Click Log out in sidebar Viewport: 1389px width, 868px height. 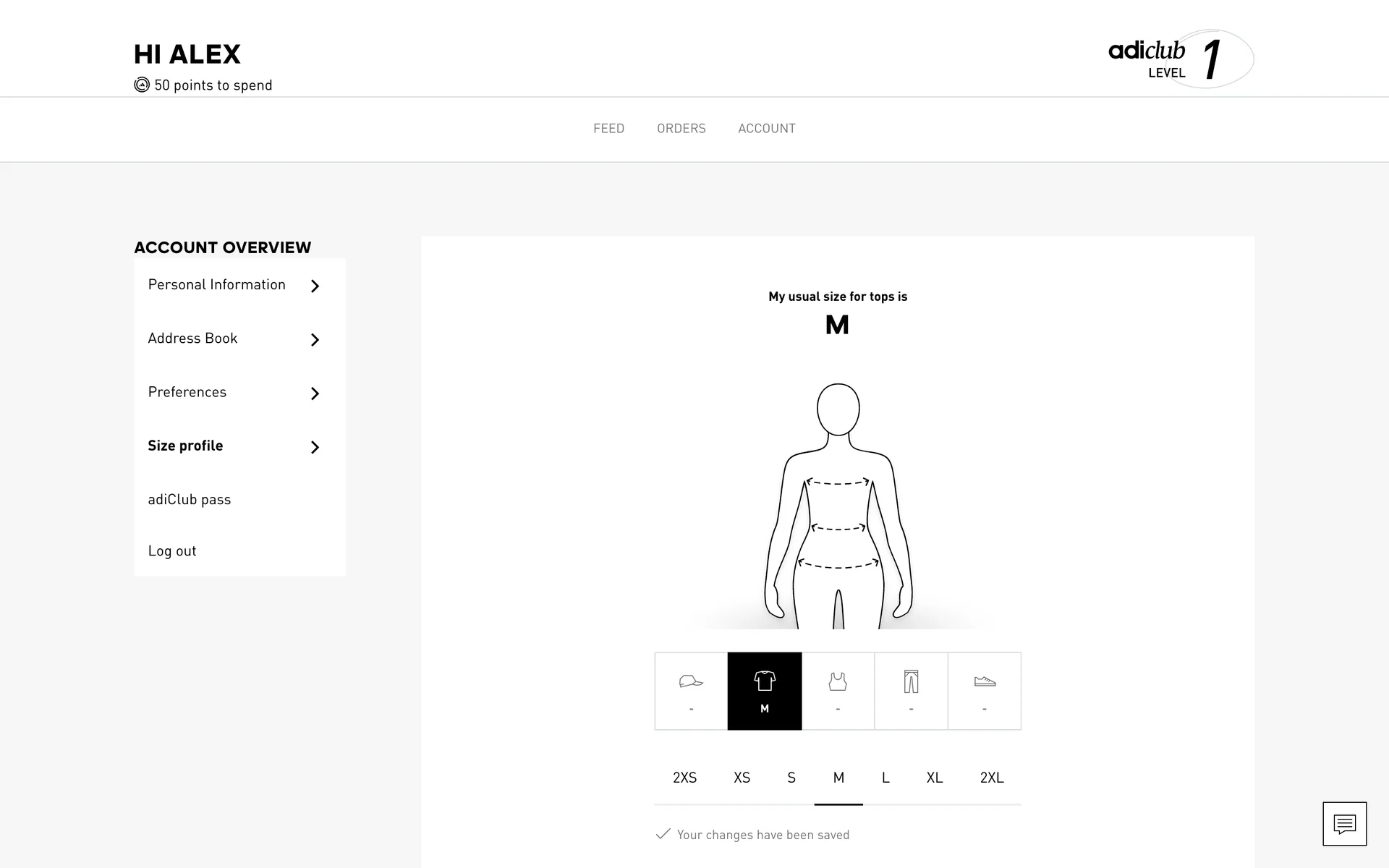(172, 551)
